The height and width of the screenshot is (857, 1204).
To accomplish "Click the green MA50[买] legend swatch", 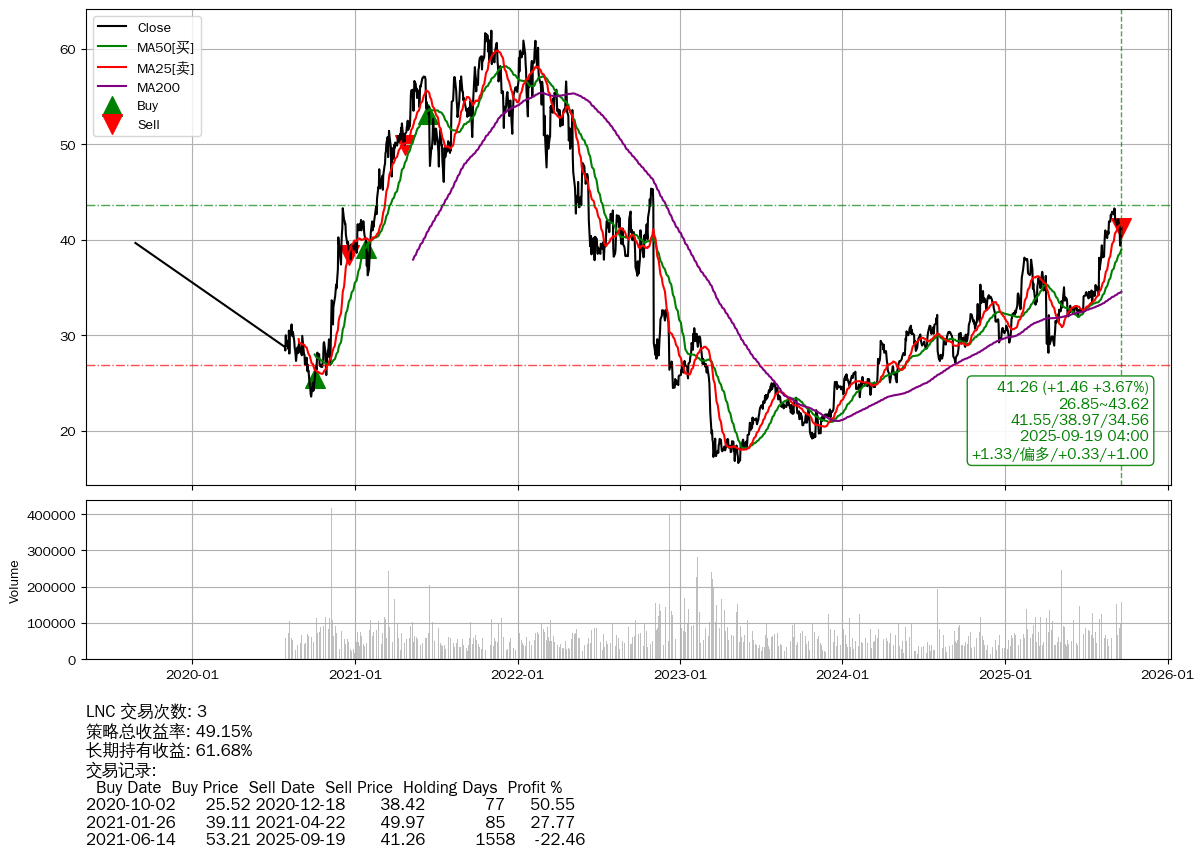I will coord(113,48).
